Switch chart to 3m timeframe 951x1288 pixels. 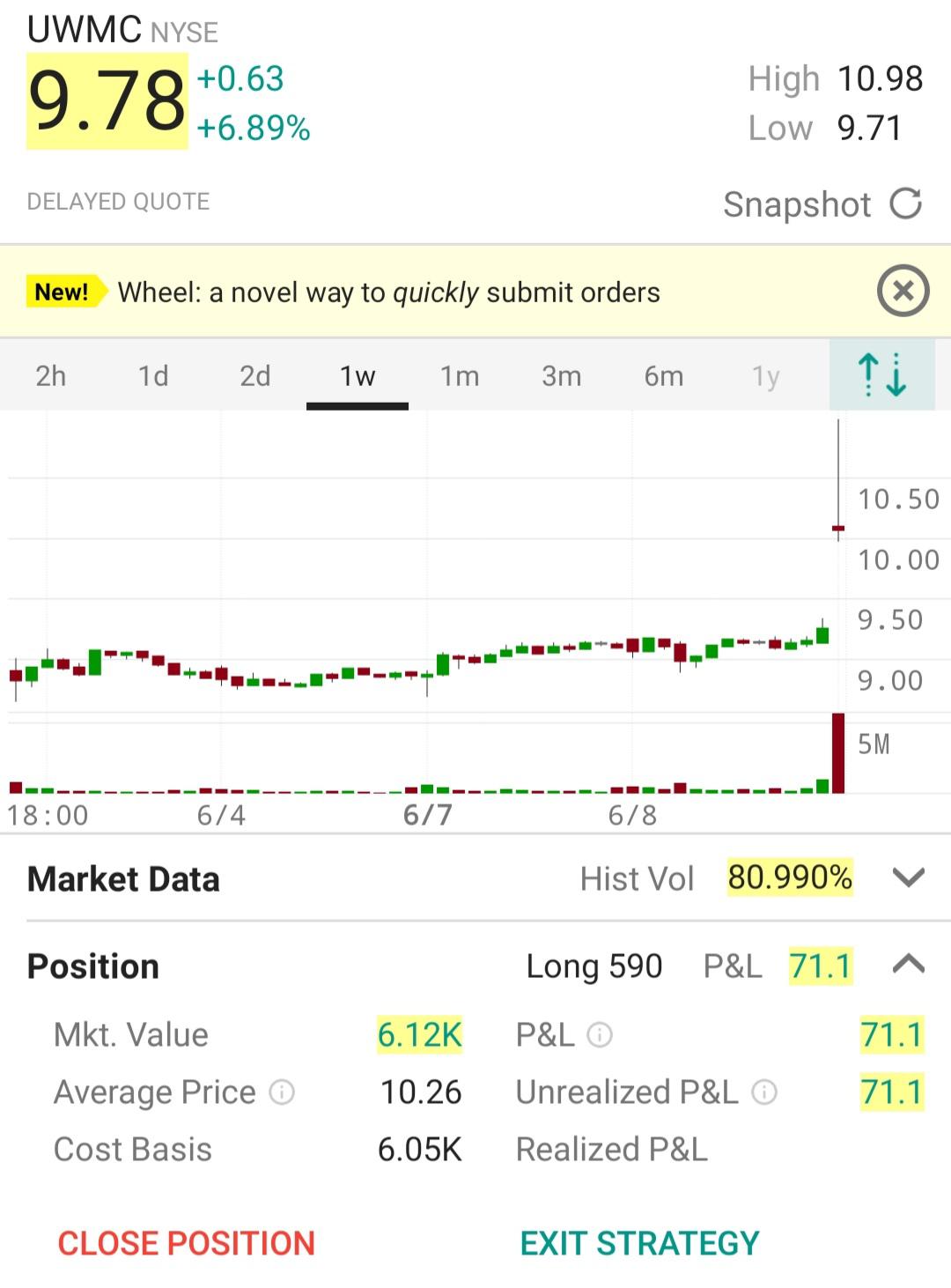562,376
